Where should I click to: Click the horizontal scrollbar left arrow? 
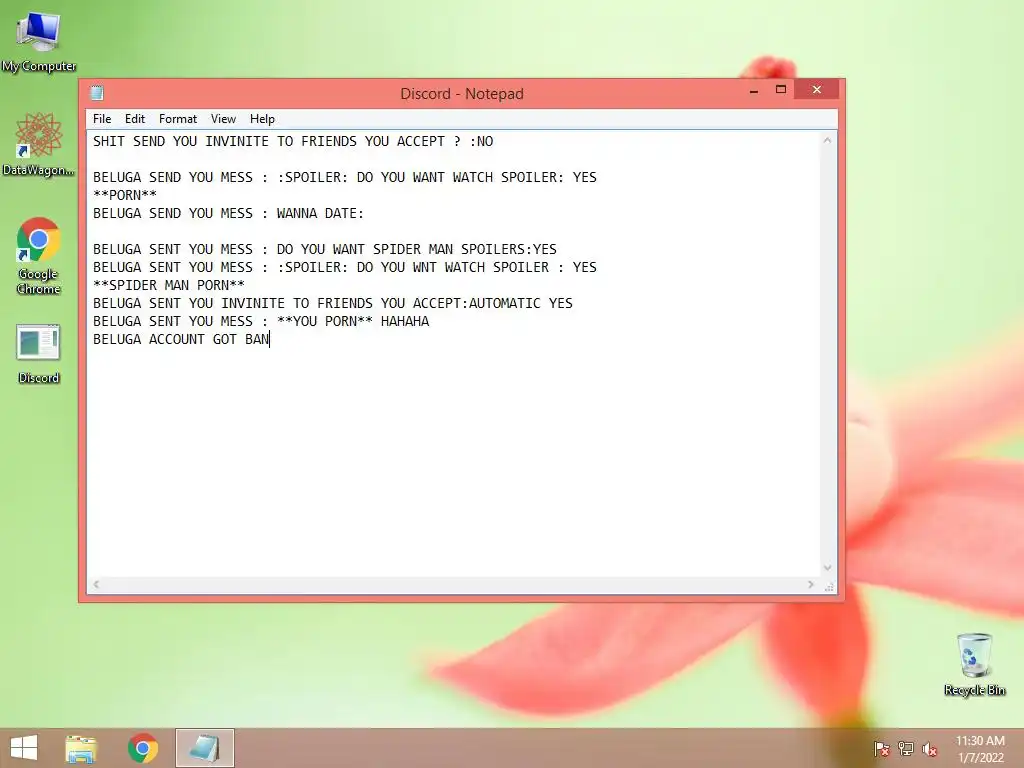[97, 584]
